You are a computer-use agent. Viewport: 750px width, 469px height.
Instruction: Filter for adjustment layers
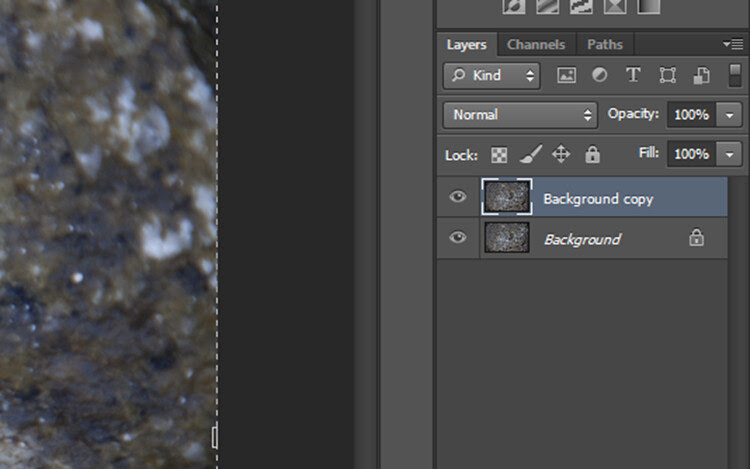point(599,75)
